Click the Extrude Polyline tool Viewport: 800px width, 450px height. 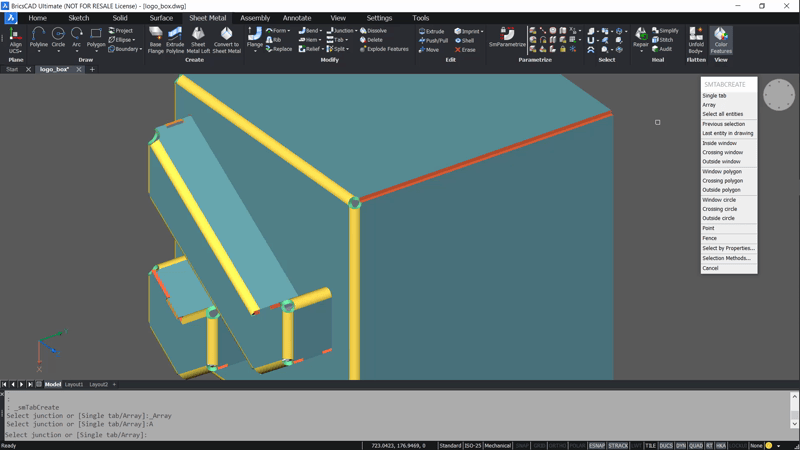174,40
